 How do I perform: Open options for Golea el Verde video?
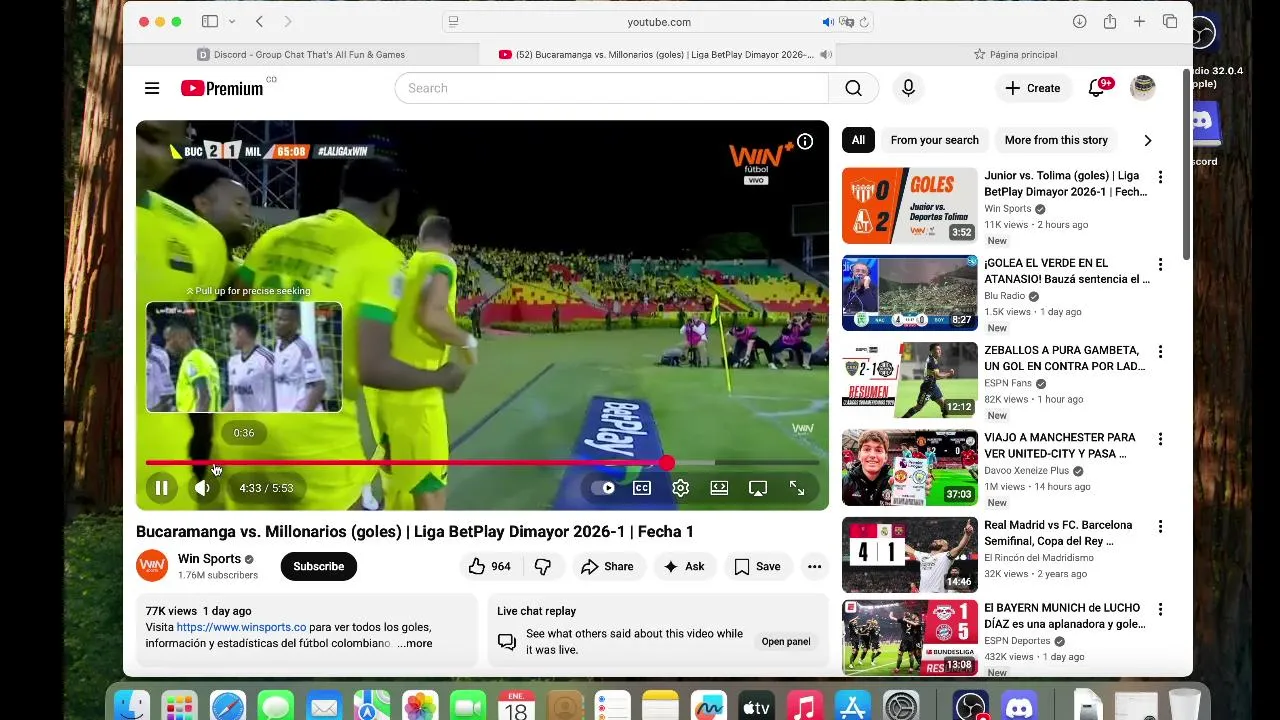(x=1160, y=265)
